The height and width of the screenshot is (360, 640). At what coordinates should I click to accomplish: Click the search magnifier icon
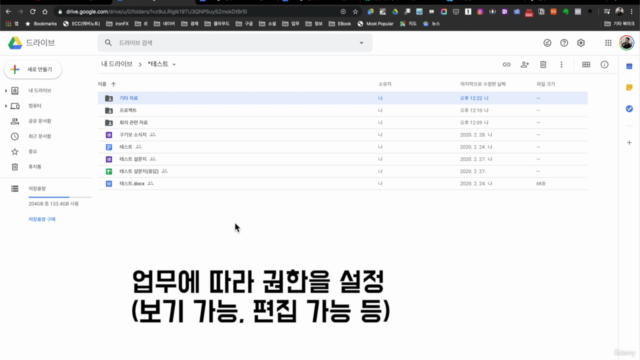tap(108, 42)
